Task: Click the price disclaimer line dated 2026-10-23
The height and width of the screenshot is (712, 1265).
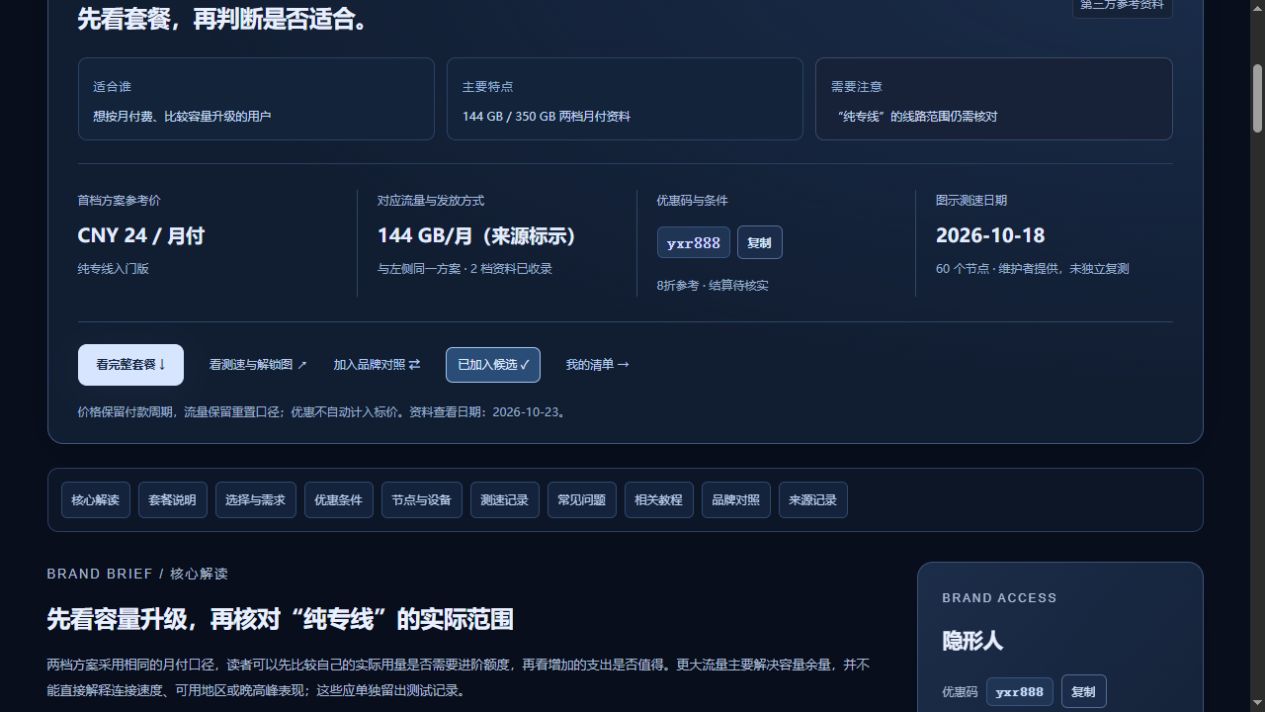Action: (x=323, y=412)
